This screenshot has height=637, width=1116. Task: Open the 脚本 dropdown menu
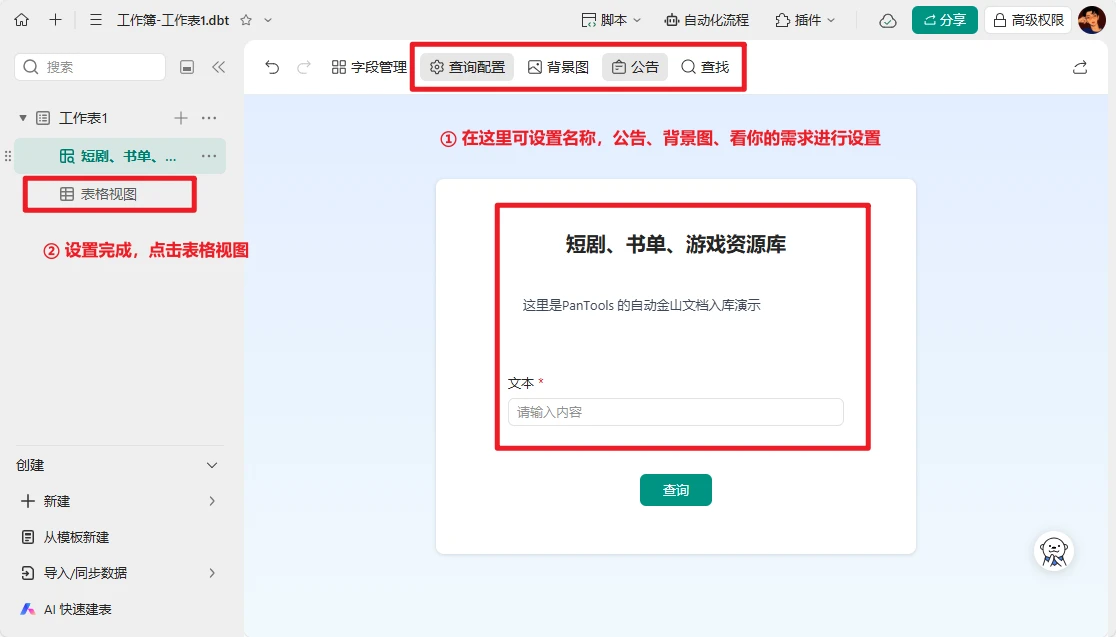pos(611,20)
